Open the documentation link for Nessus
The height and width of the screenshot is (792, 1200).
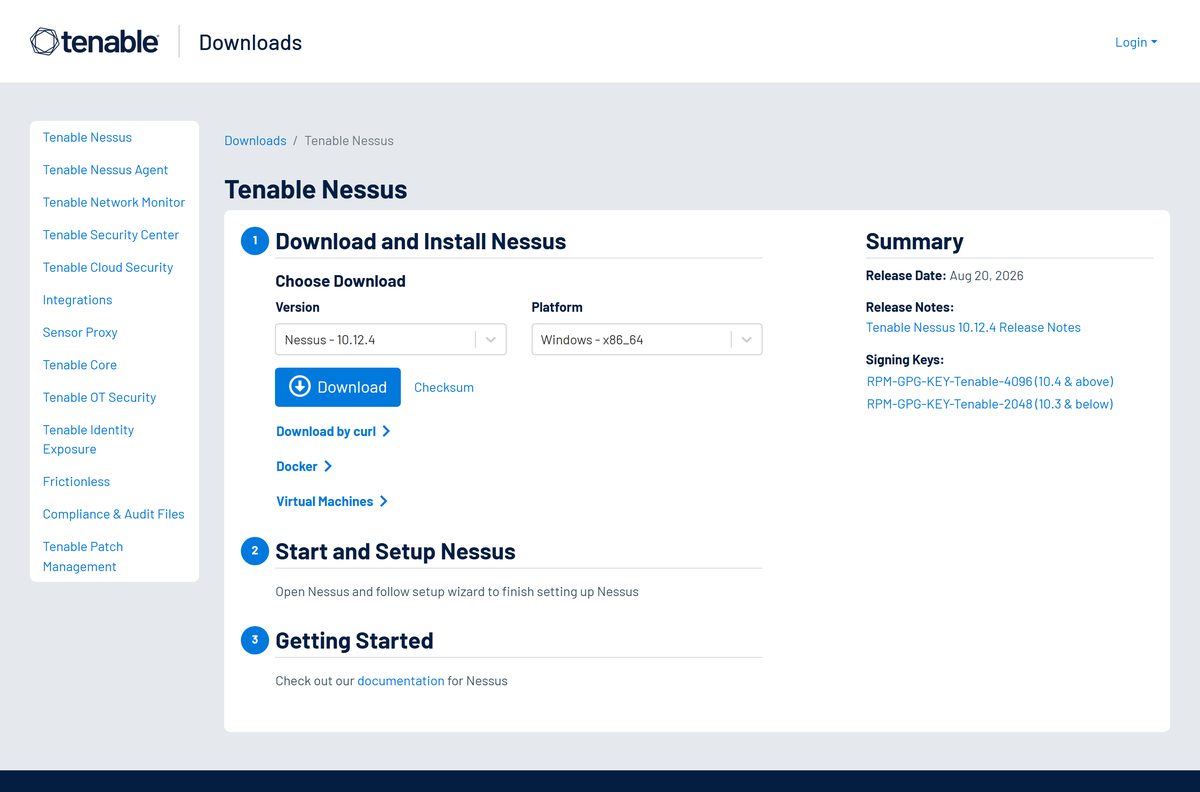(400, 681)
